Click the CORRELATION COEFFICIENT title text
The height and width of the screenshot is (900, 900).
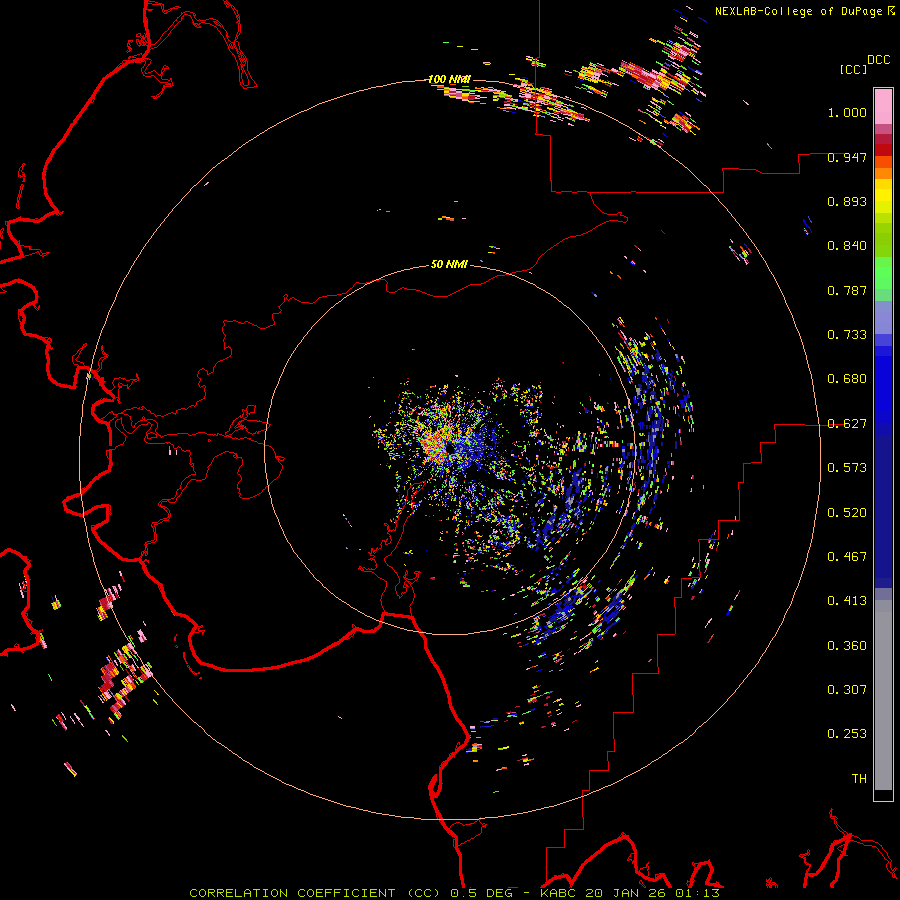click(x=293, y=893)
